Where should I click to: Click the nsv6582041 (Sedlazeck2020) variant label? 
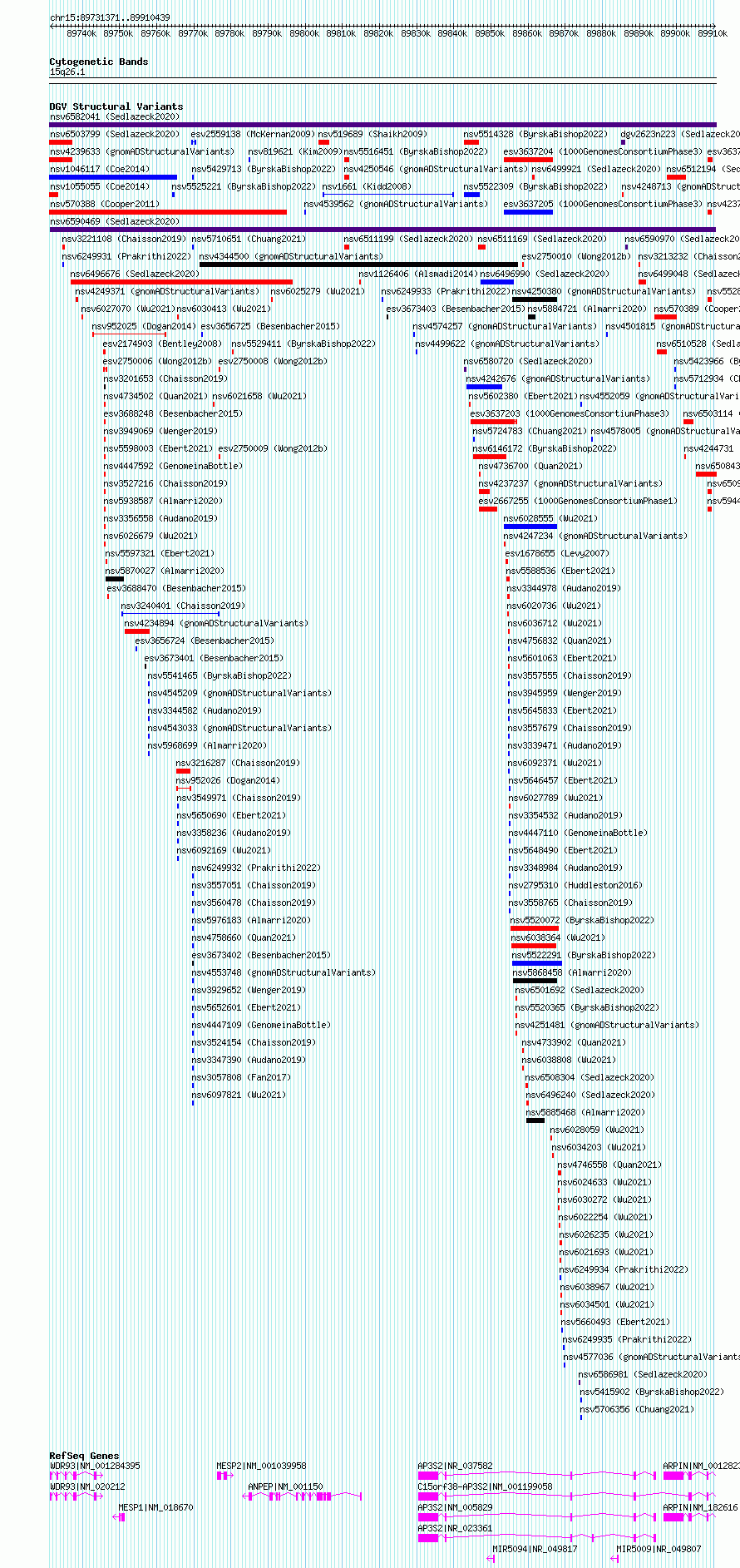[114, 116]
